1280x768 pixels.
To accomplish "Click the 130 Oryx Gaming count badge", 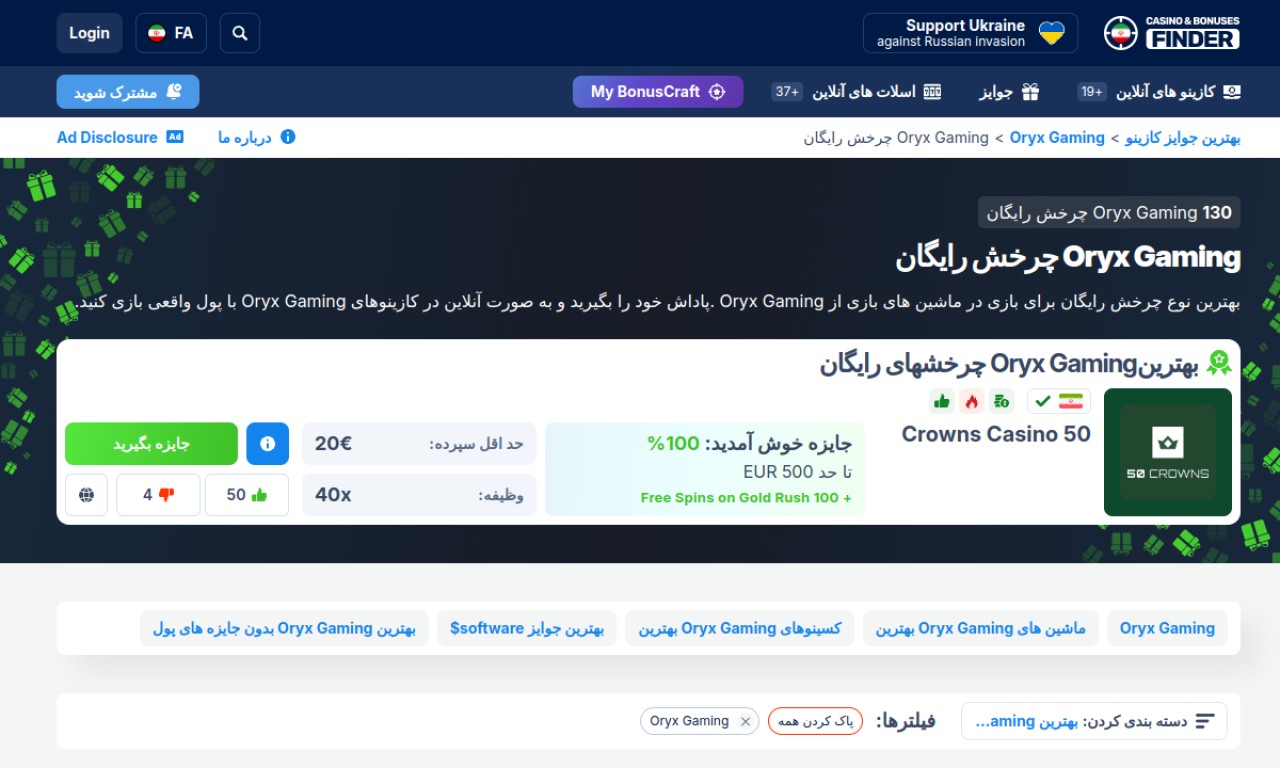I will point(1109,213).
